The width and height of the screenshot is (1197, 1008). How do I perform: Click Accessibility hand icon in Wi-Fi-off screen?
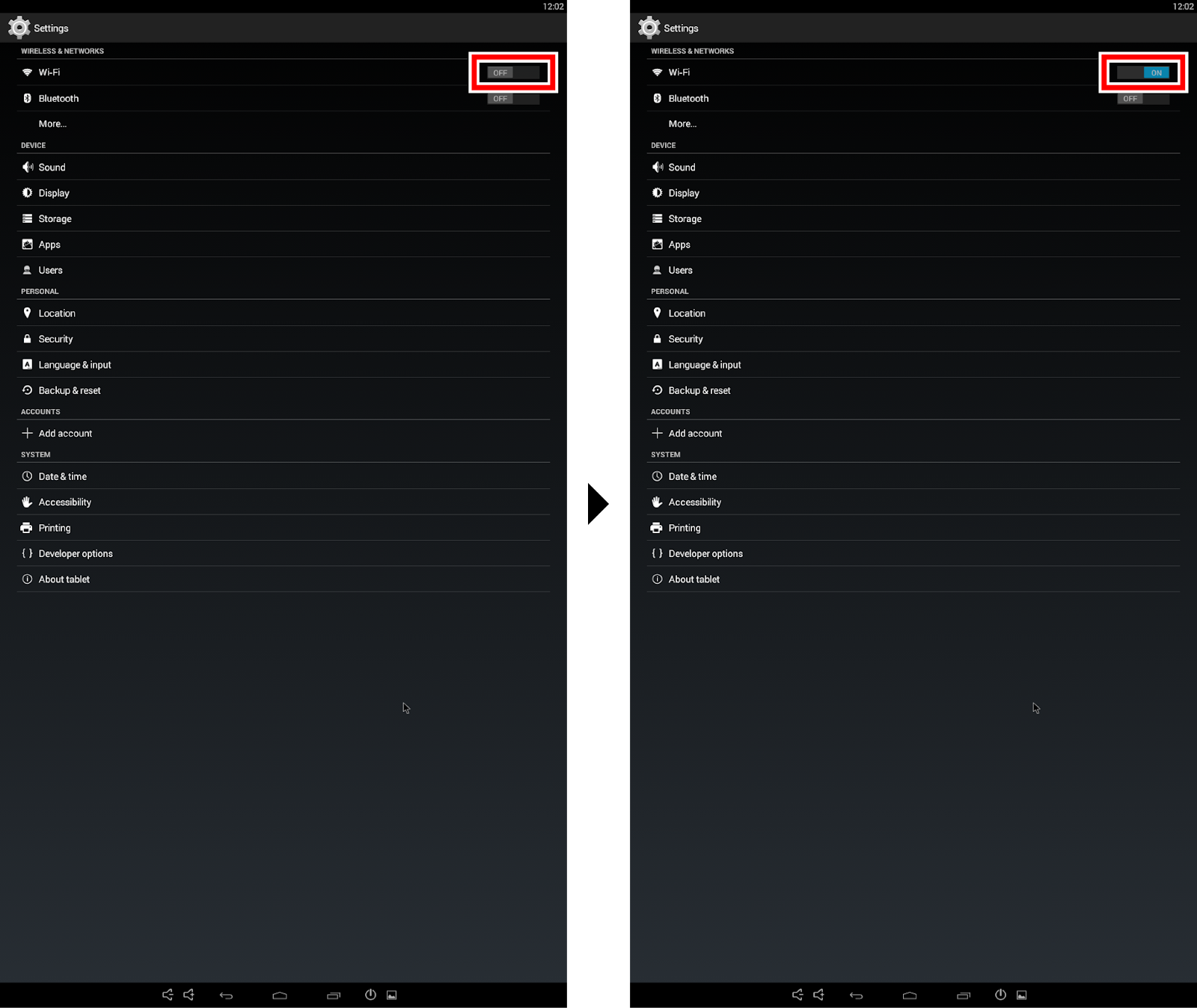[27, 502]
